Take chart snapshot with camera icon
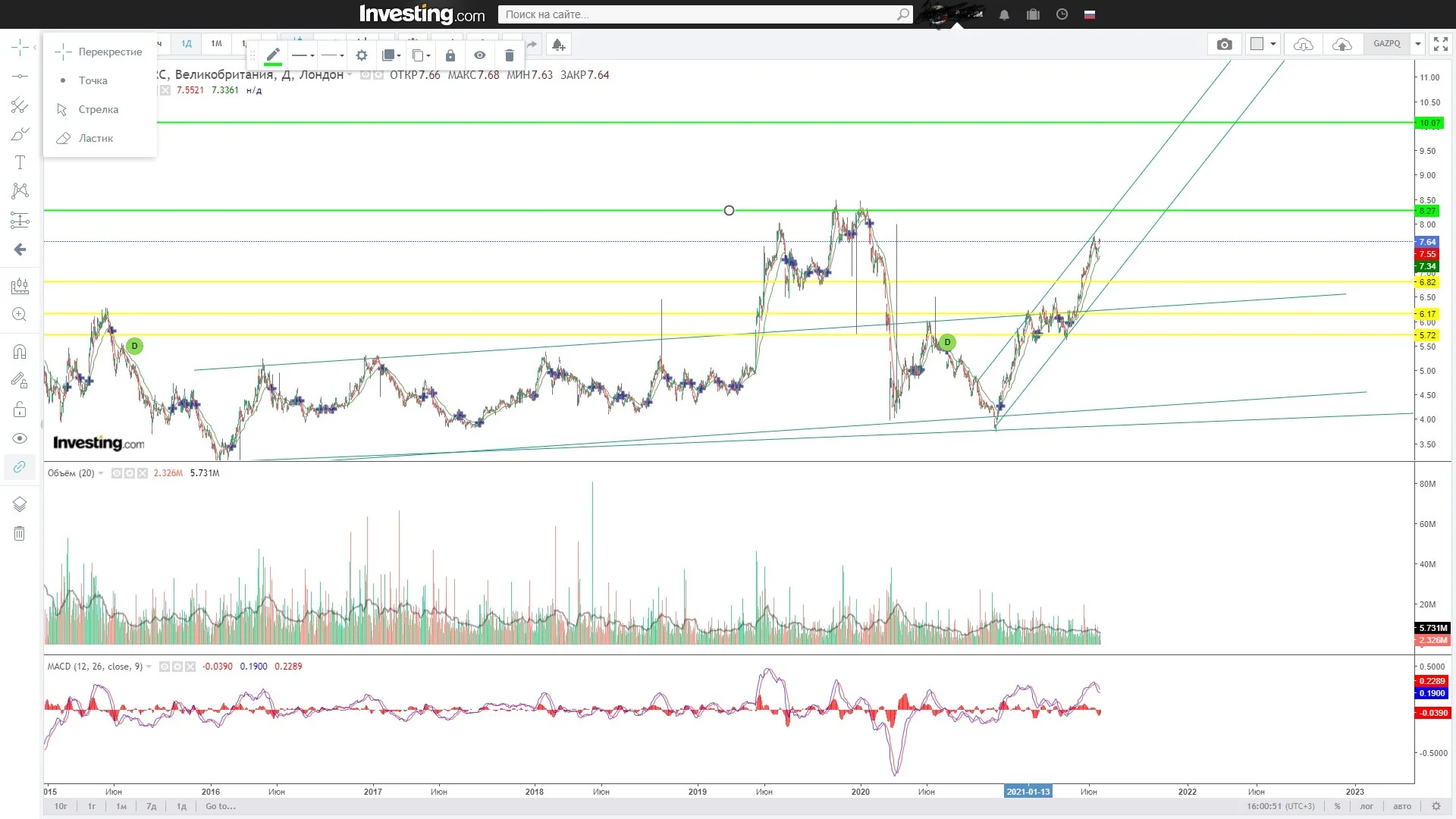The image size is (1456, 819). (x=1224, y=45)
